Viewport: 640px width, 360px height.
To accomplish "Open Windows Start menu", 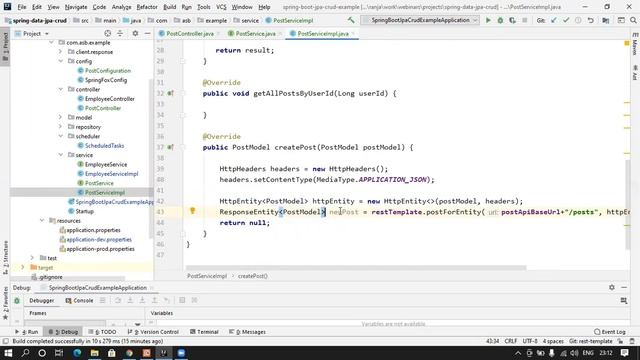I will 8,353.
